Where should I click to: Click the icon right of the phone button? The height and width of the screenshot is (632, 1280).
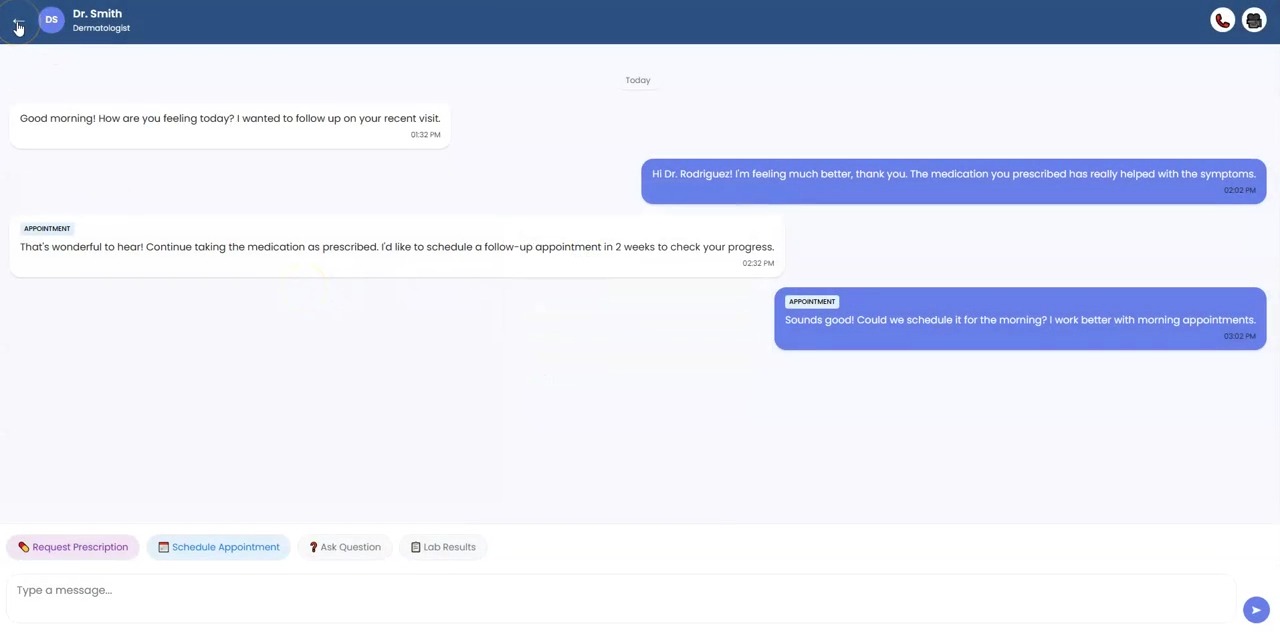[x=1254, y=20]
